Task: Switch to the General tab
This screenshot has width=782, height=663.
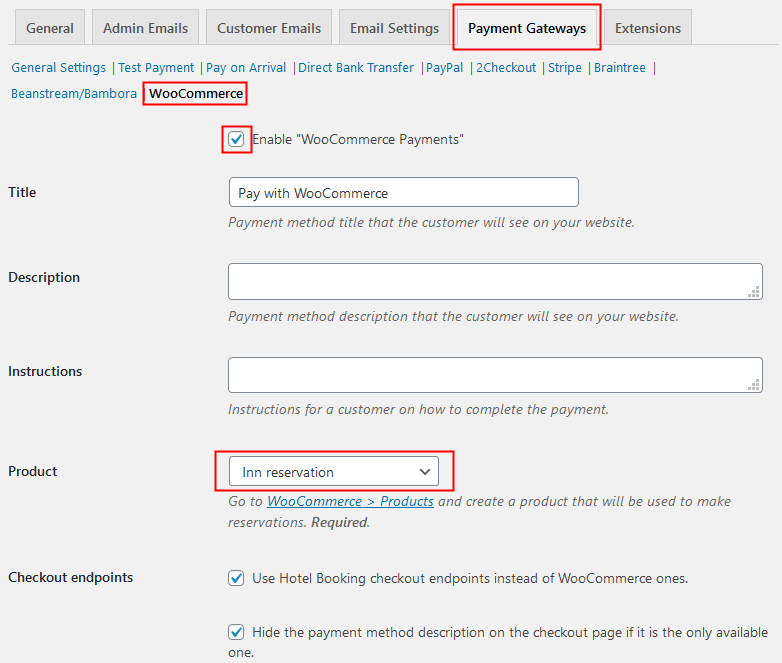Action: (x=50, y=28)
